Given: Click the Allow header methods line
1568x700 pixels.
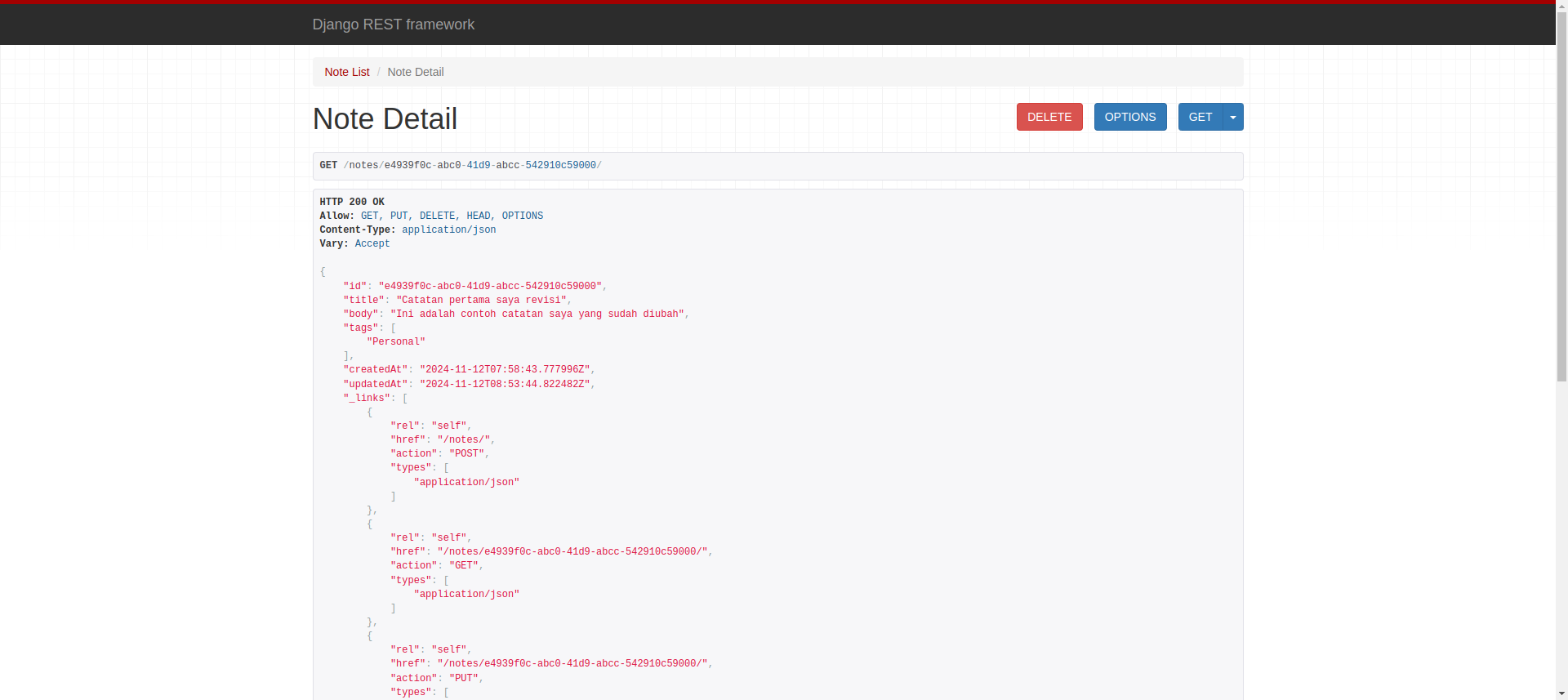Looking at the screenshot, I should tap(431, 216).
